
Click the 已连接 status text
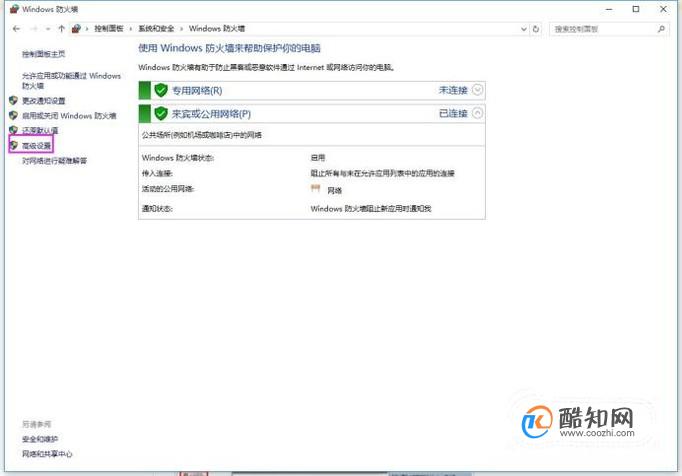point(453,114)
